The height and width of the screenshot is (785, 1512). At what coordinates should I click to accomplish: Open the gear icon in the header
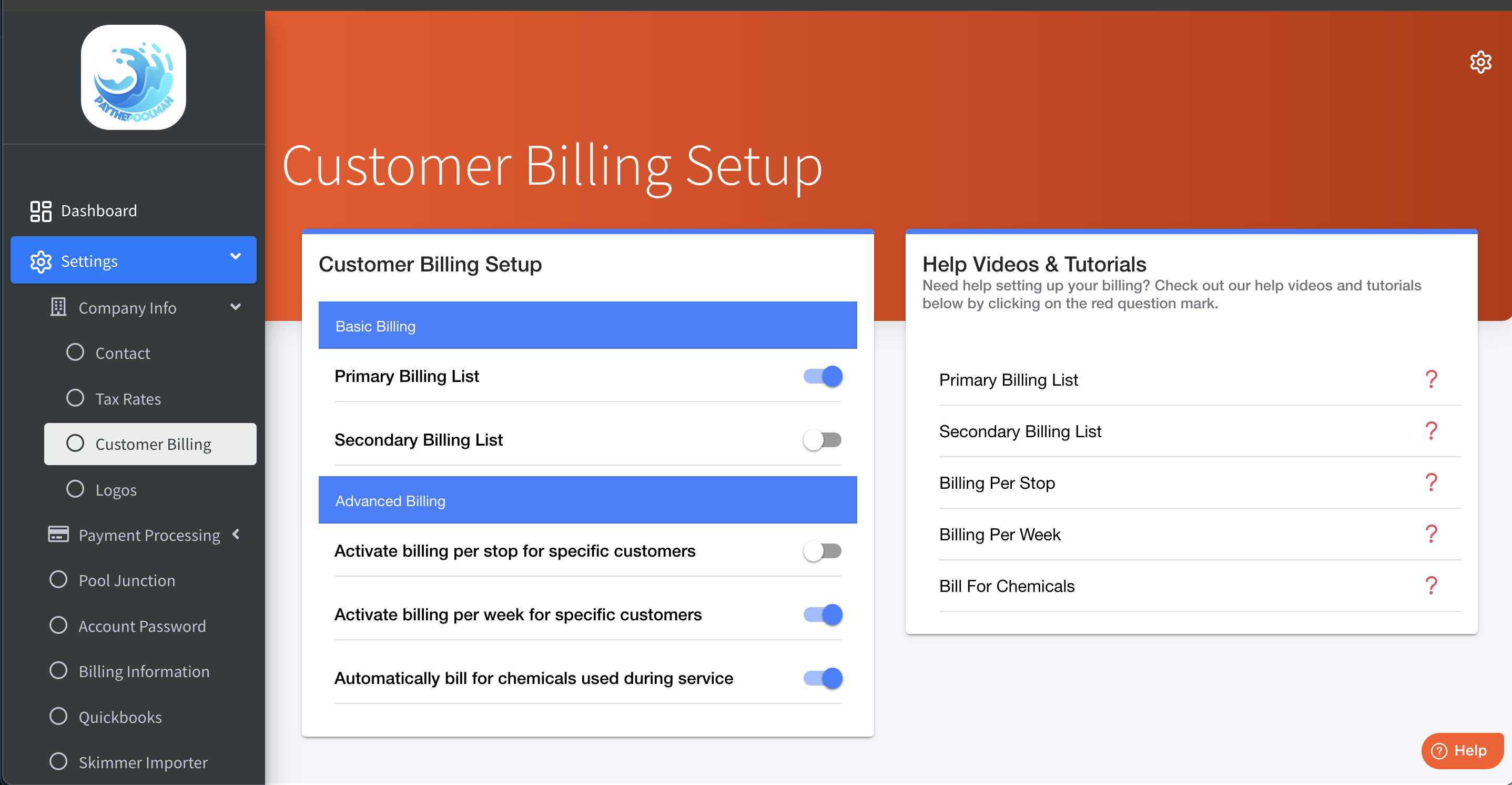[x=1480, y=62]
